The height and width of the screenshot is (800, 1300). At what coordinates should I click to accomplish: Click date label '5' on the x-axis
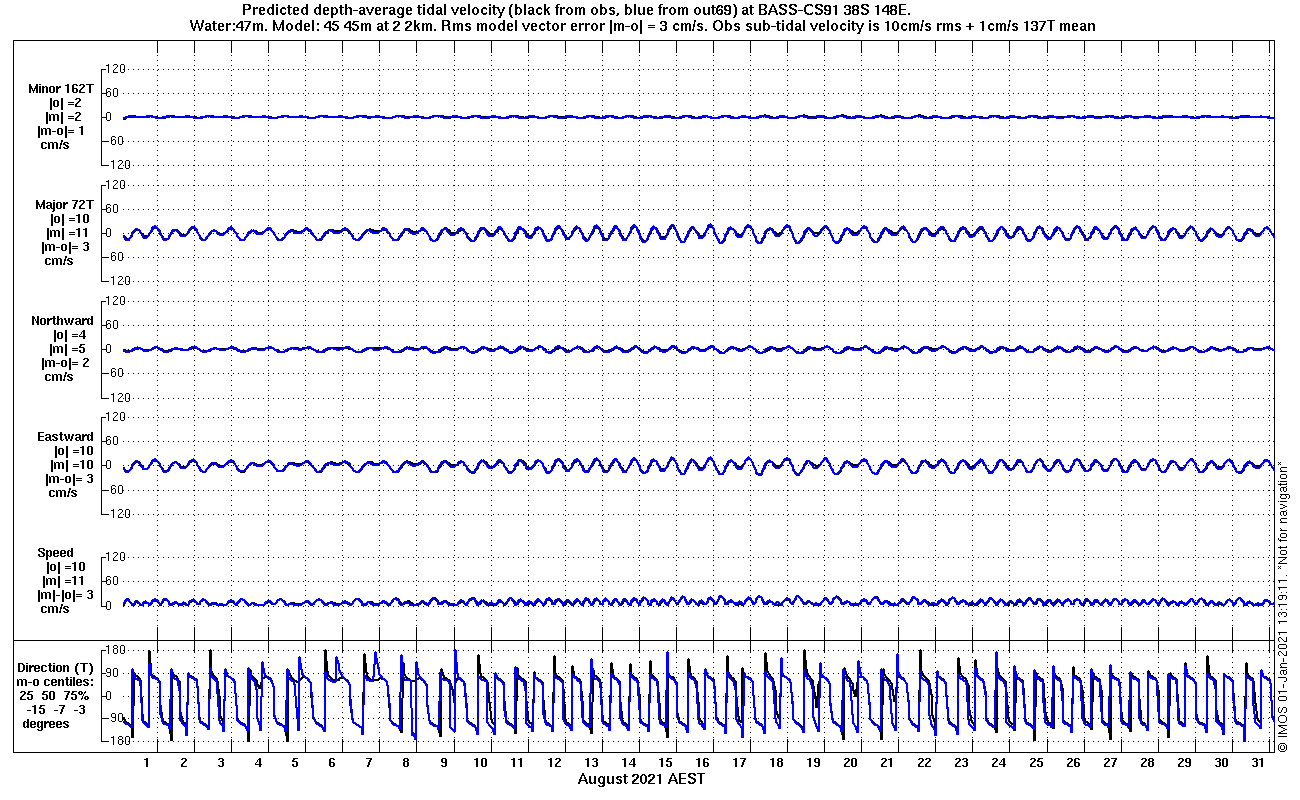[x=295, y=763]
